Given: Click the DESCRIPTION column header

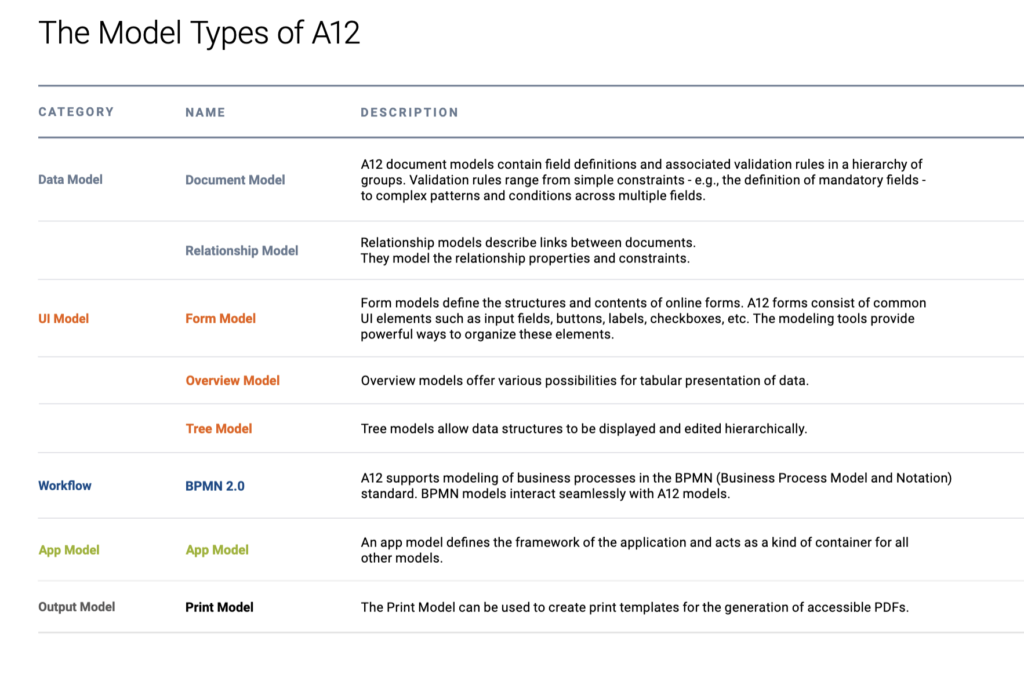Looking at the screenshot, I should click(409, 113).
